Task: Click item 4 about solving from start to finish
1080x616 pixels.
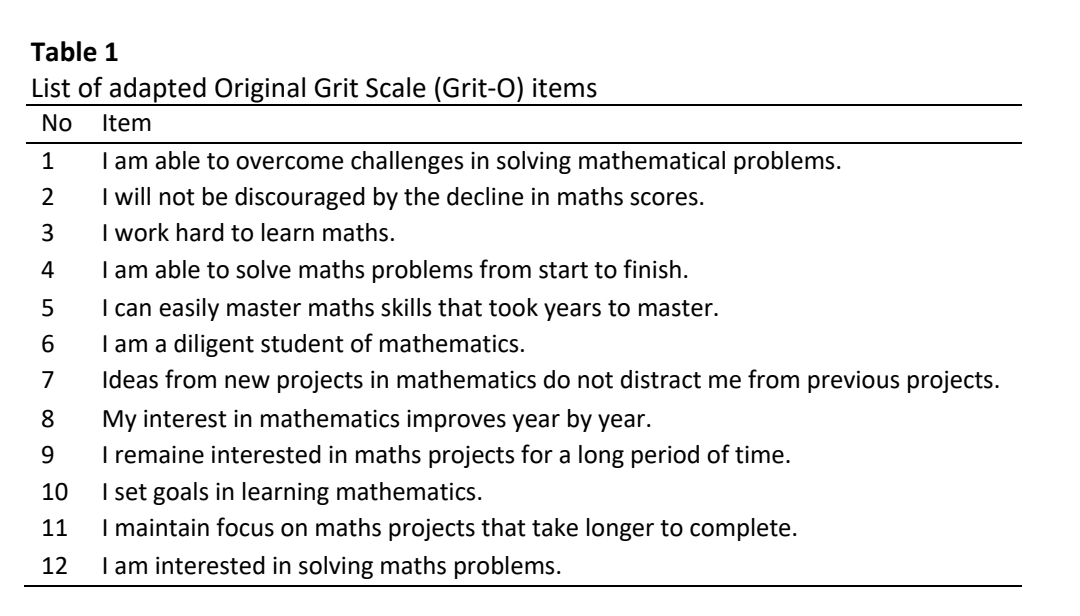Action: click(x=395, y=270)
